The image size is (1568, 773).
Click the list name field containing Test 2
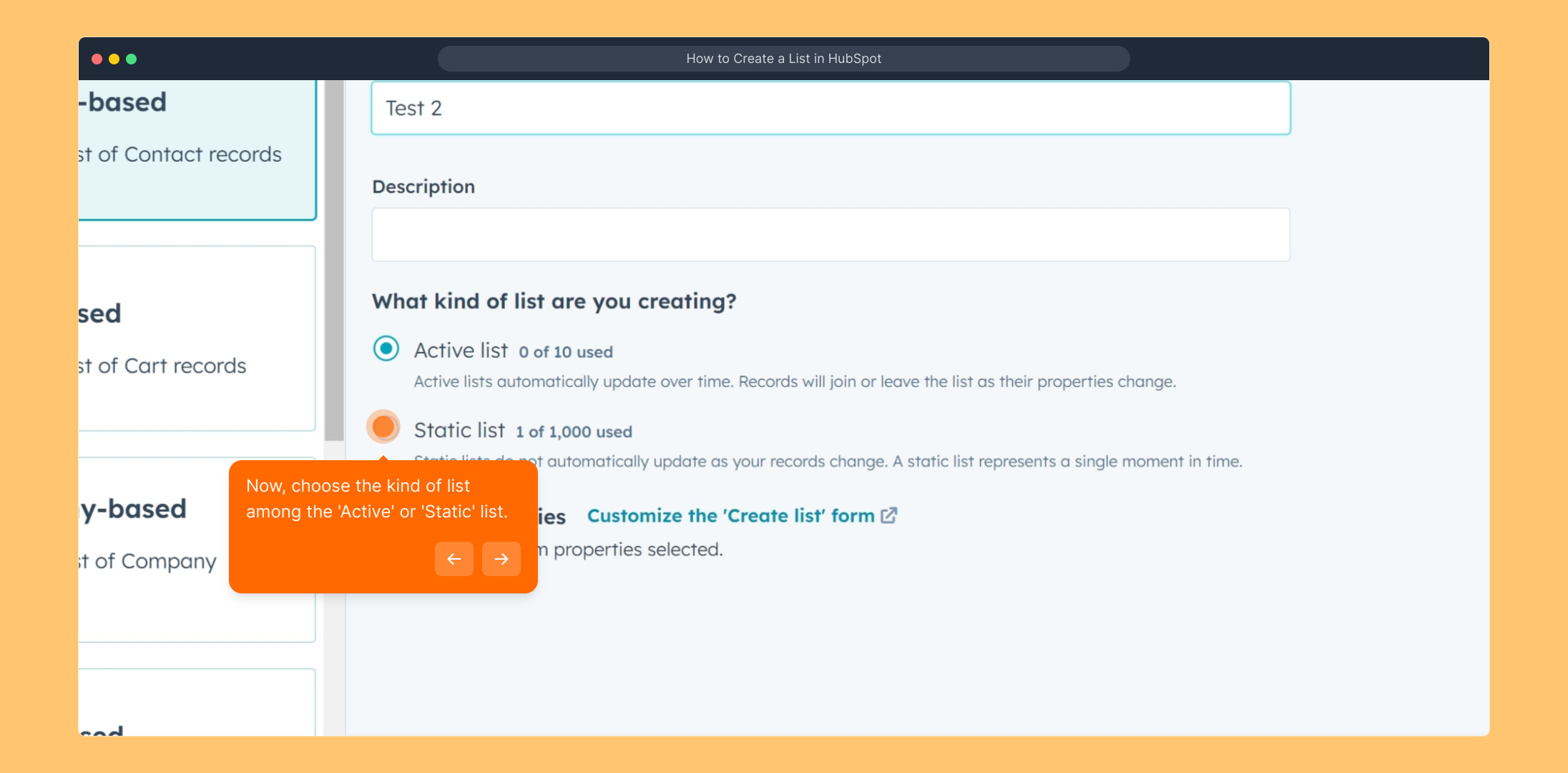830,108
